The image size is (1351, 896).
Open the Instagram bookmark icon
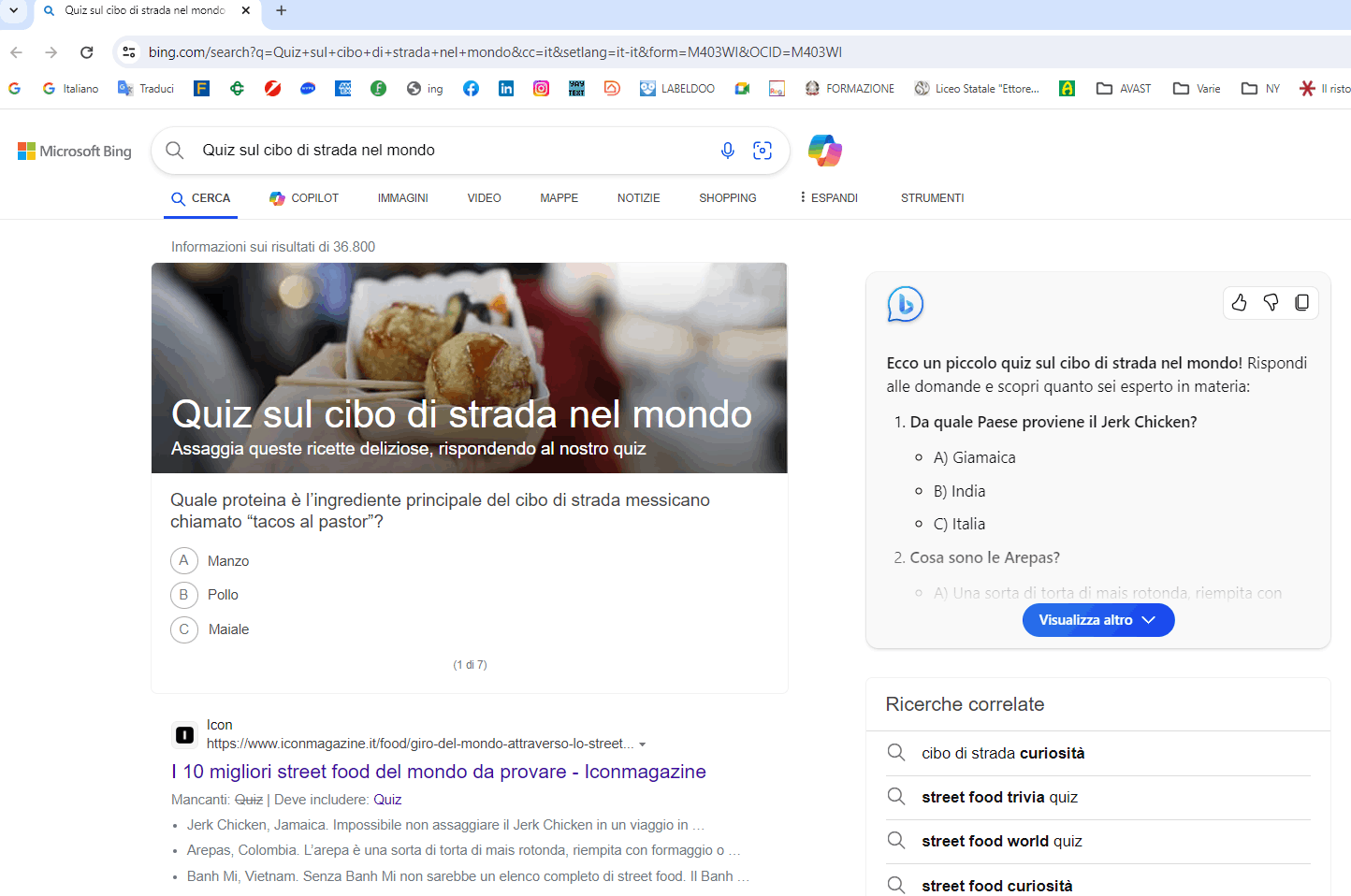[541, 88]
